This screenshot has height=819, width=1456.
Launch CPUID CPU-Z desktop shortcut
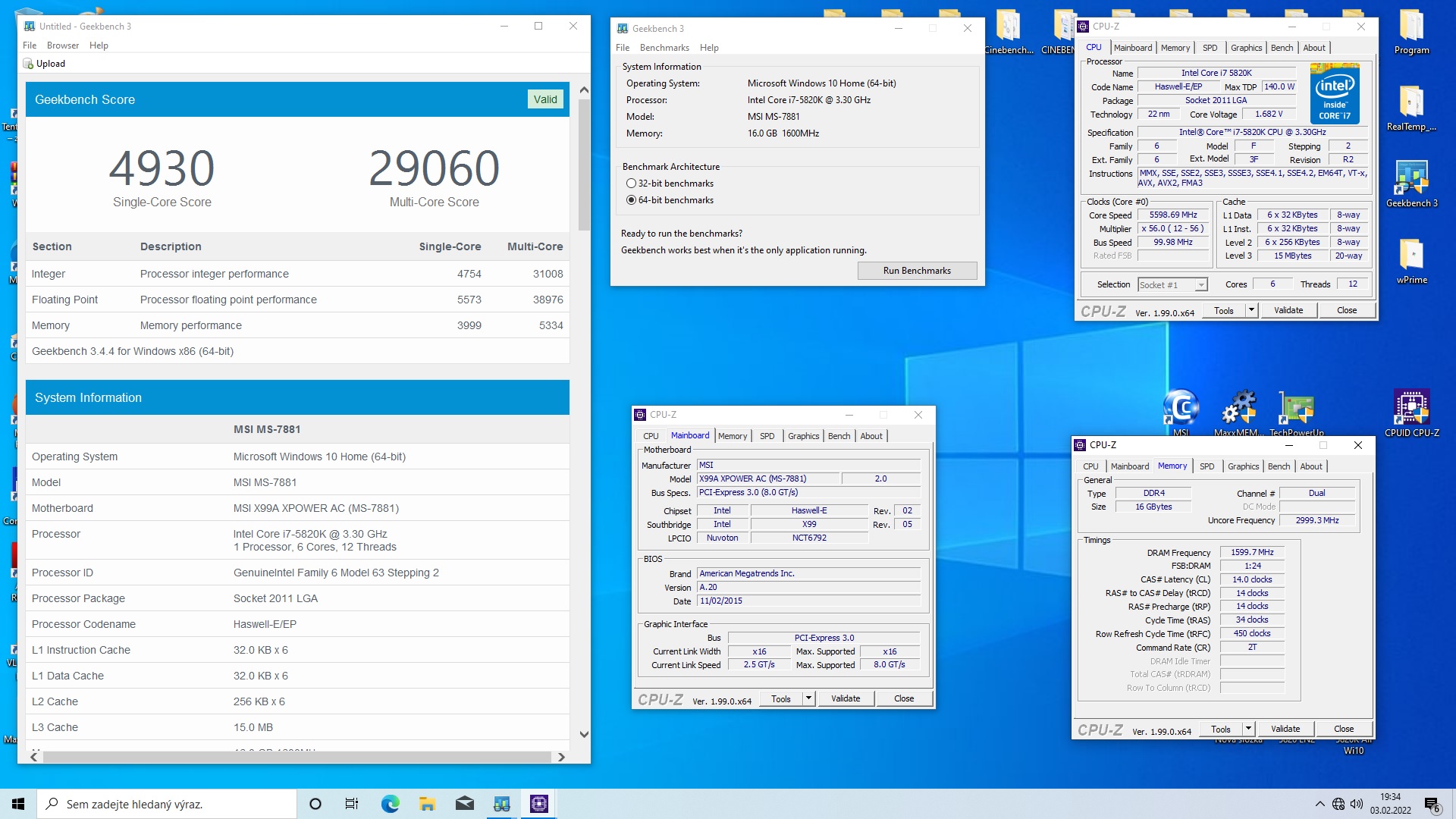click(1411, 413)
